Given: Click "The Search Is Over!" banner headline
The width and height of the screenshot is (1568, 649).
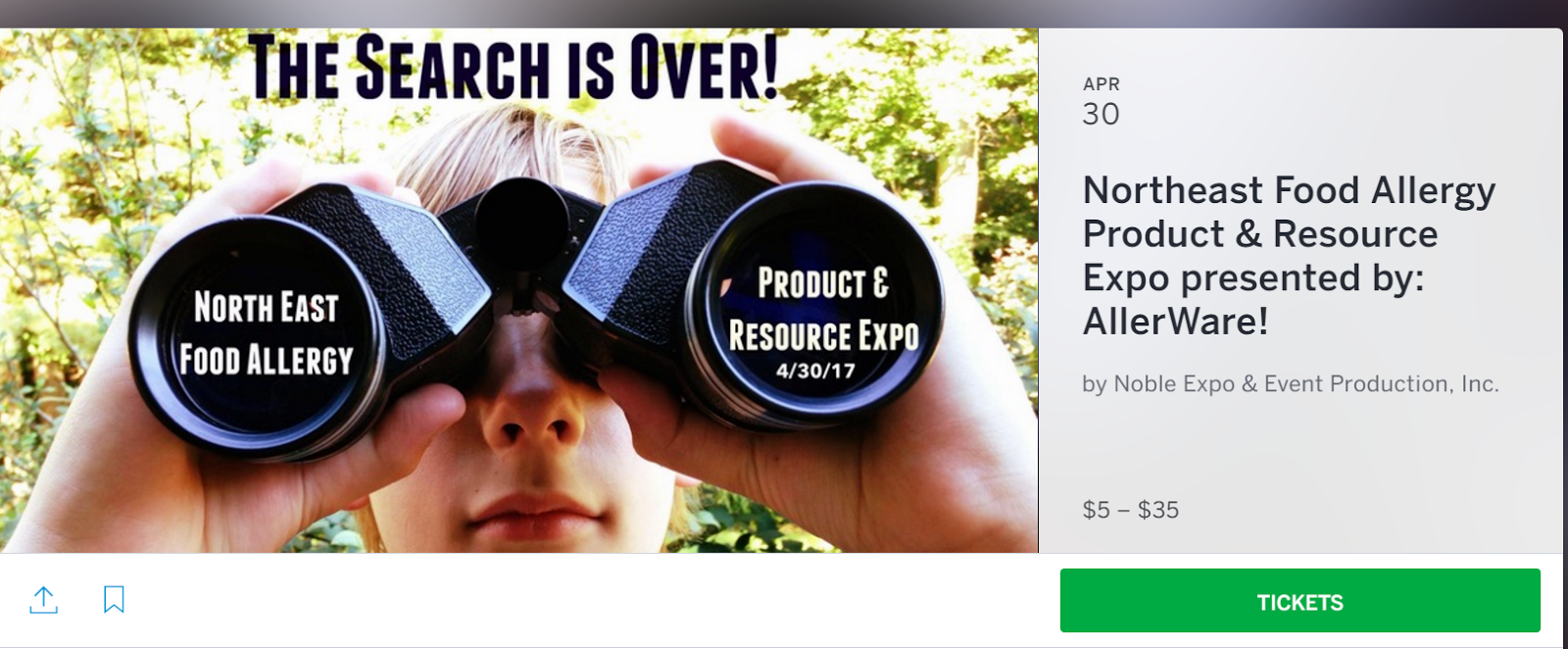Looking at the screenshot, I should coord(513,67).
